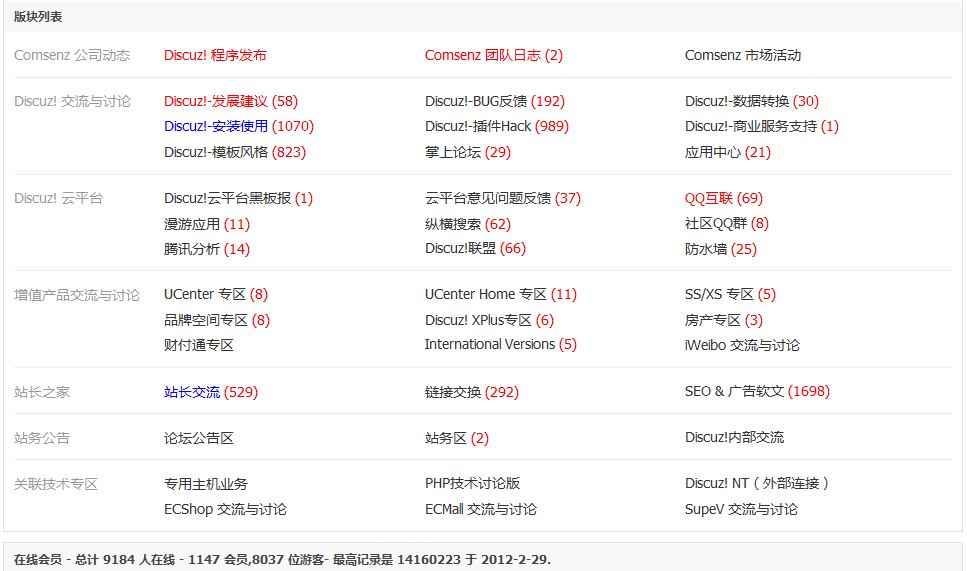
Task: Select the Discuz! 交流与讨论 category
Action: (73, 101)
